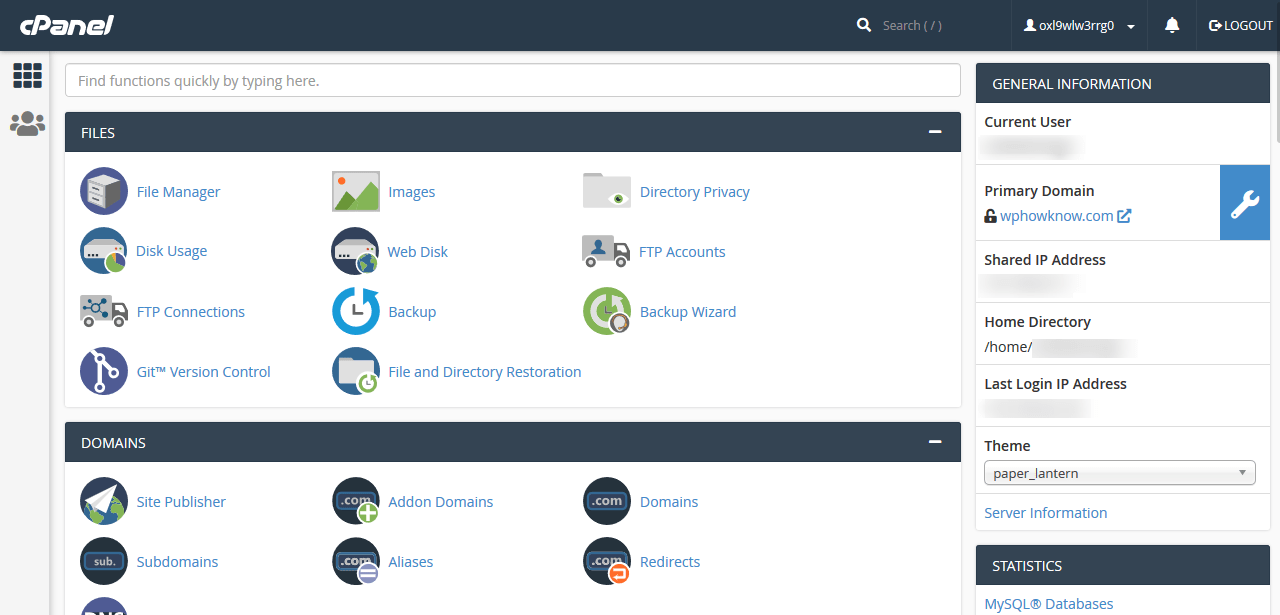The image size is (1280, 615).
Task: Open the Backup link
Action: [x=412, y=312]
